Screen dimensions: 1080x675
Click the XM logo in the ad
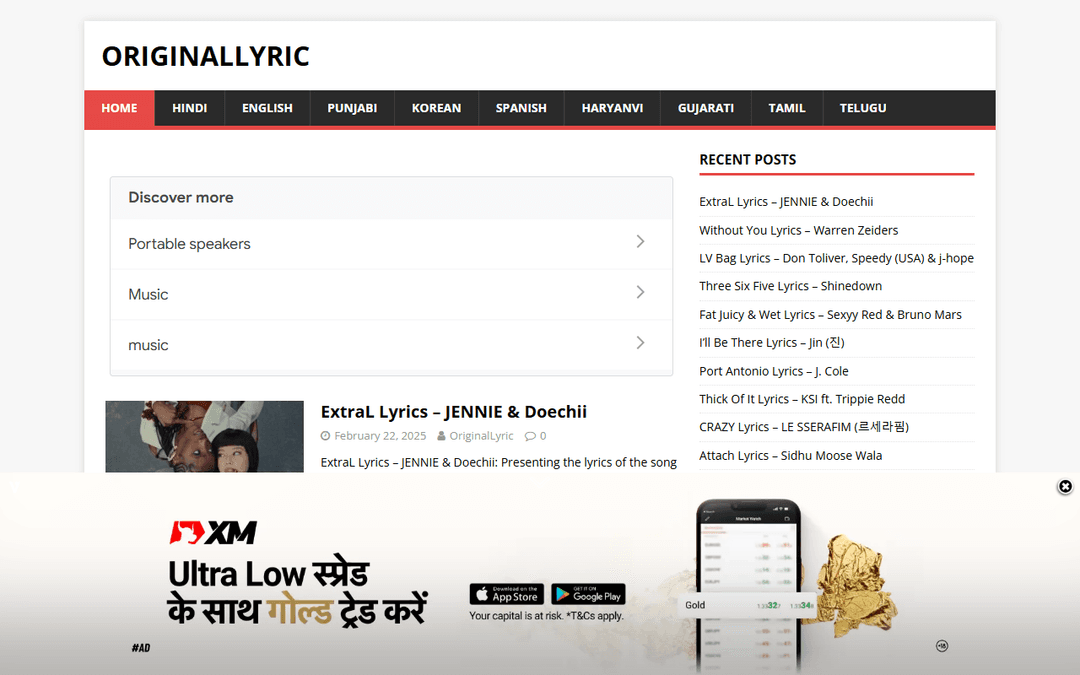tap(214, 532)
